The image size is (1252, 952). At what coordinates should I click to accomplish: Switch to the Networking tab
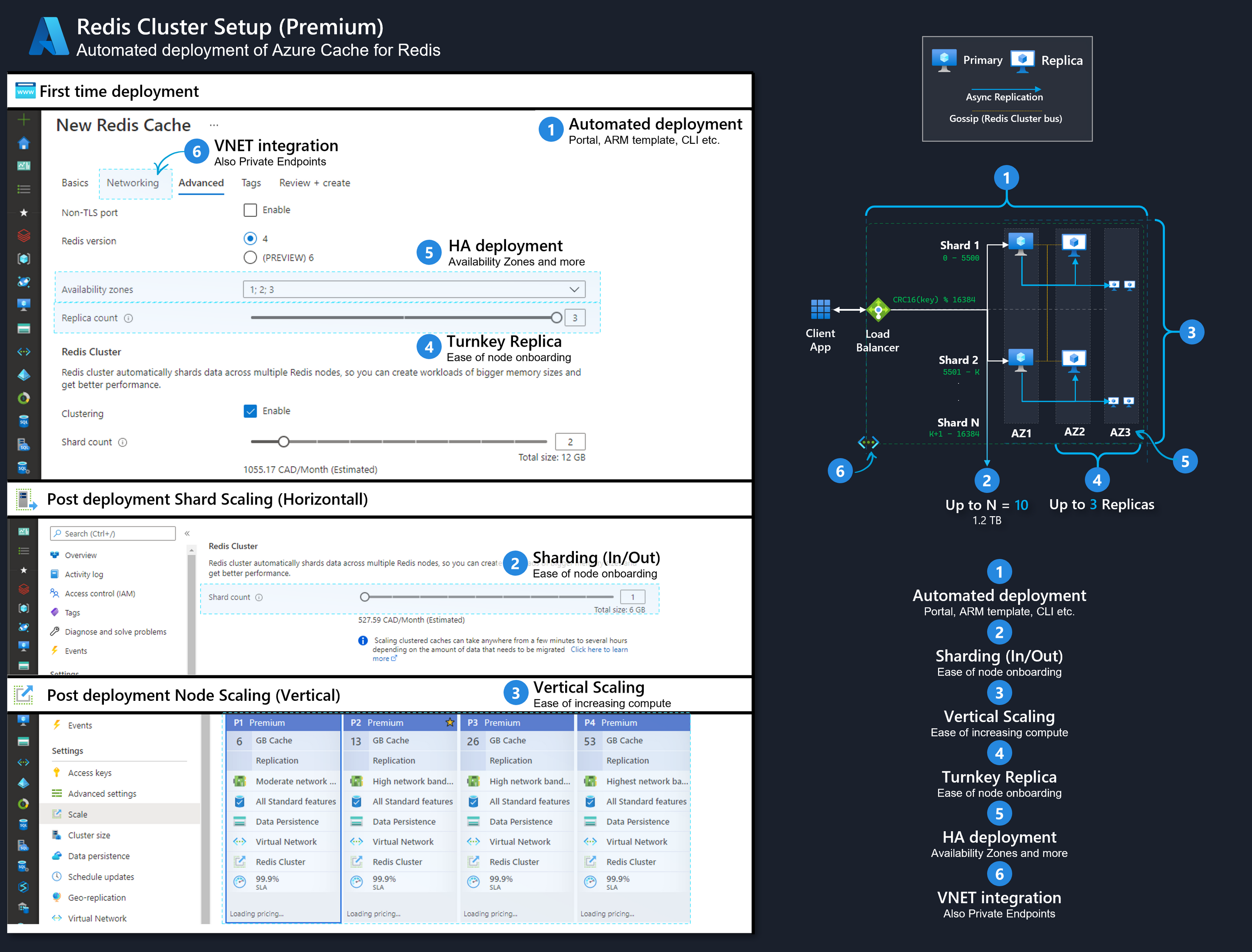(x=134, y=182)
